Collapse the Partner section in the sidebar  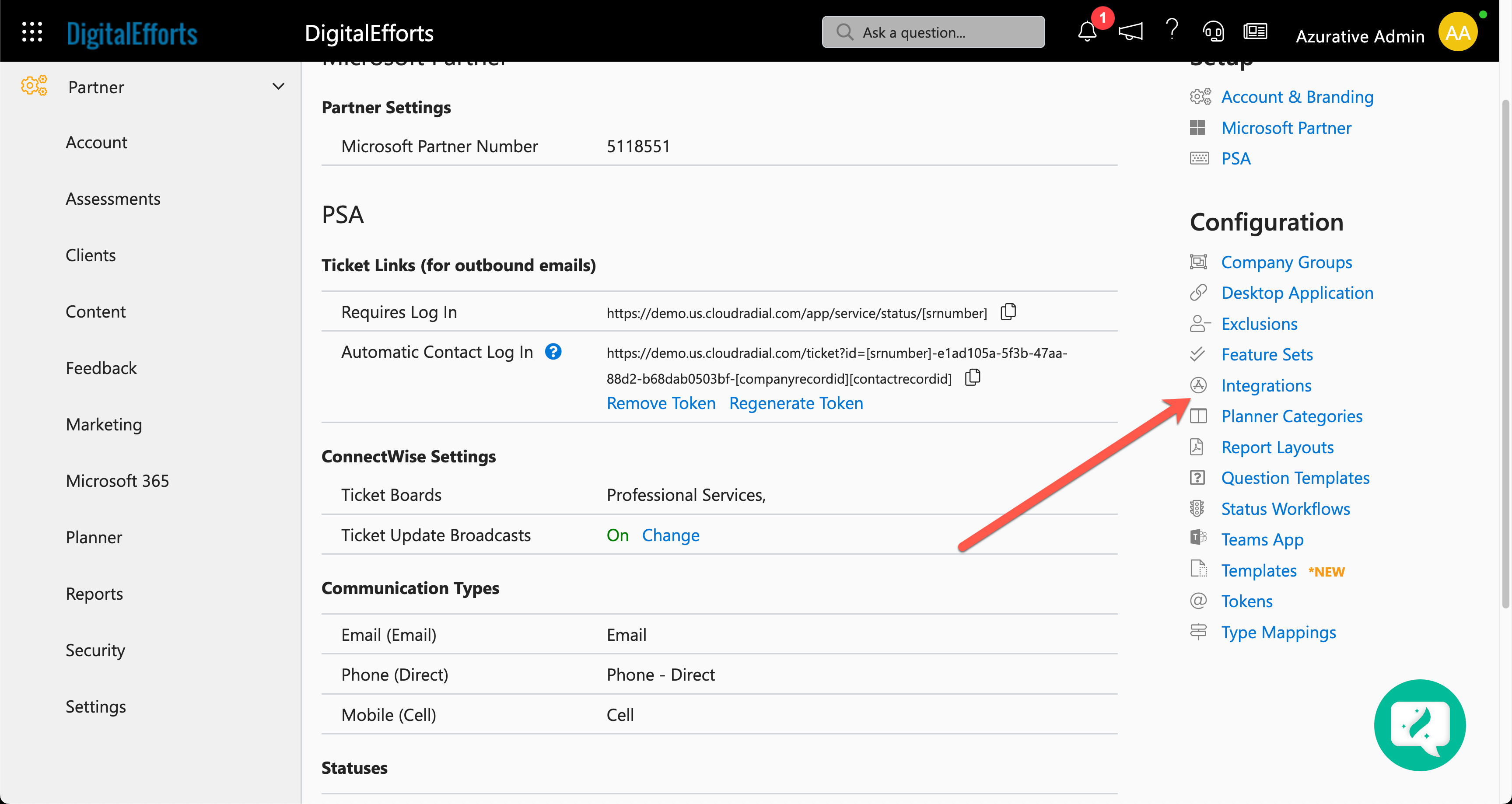pyautogui.click(x=279, y=86)
